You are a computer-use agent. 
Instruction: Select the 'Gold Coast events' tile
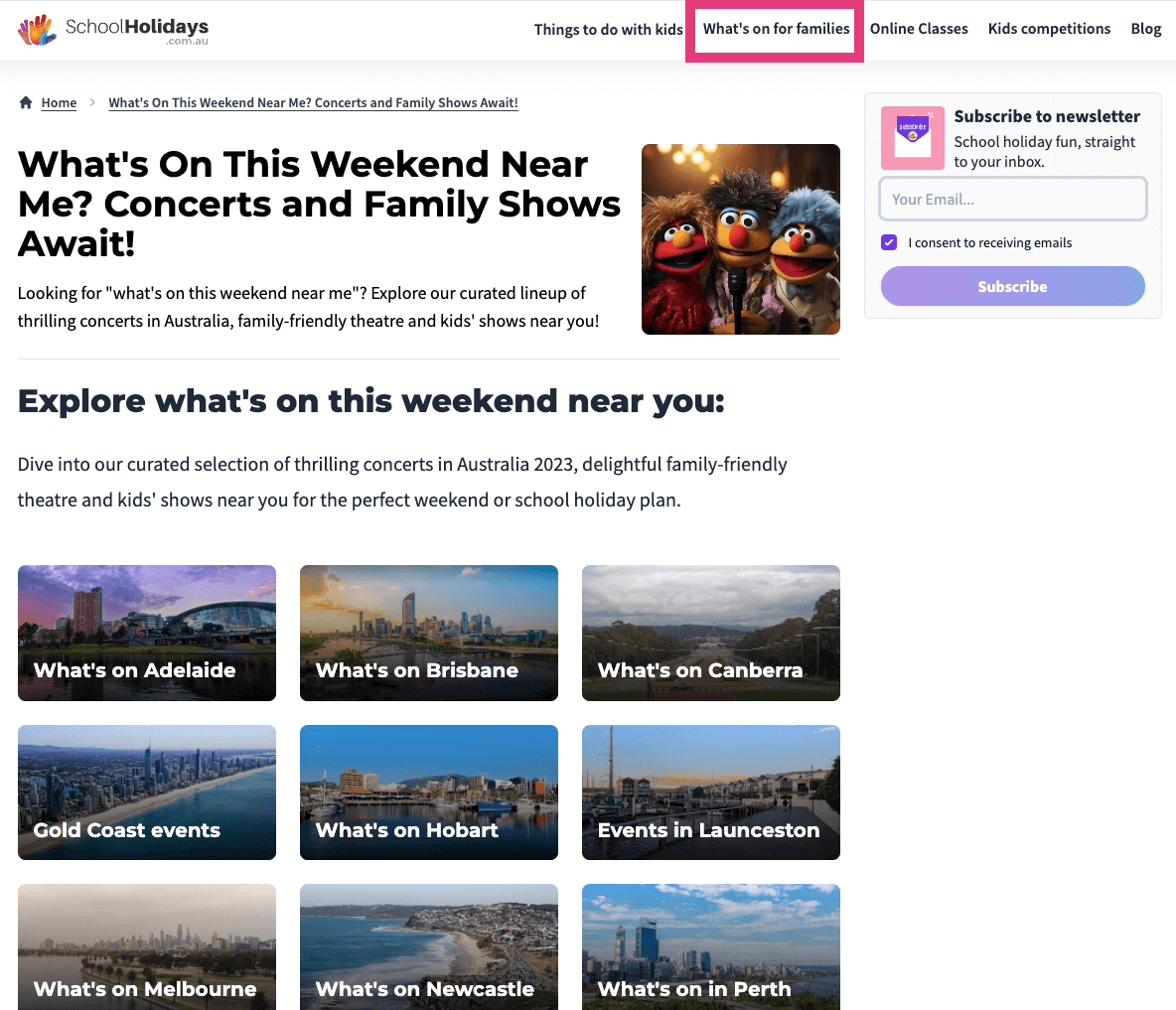(146, 793)
